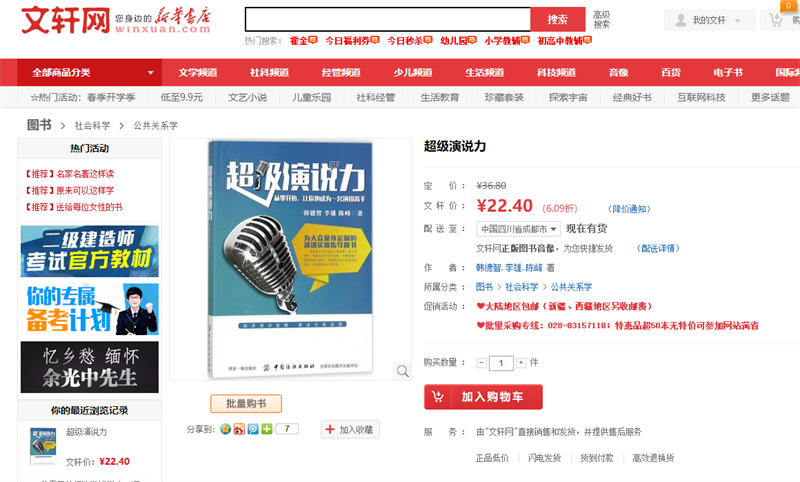Image resolution: width=800 pixels, height=482 pixels.
Task: Focus the top search input field
Action: [x=388, y=19]
